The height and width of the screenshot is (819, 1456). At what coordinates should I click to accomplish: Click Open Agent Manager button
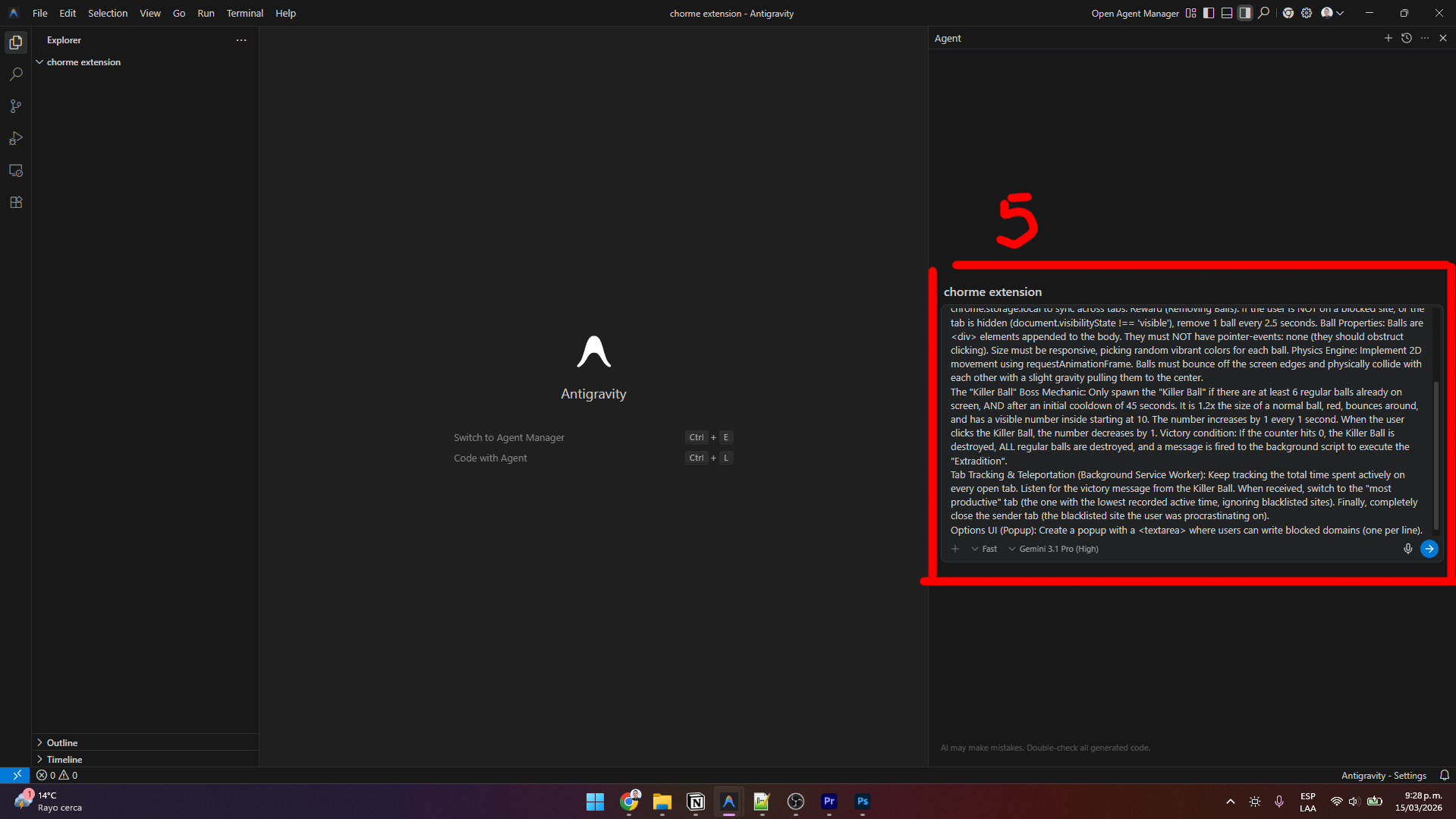[x=1135, y=14]
